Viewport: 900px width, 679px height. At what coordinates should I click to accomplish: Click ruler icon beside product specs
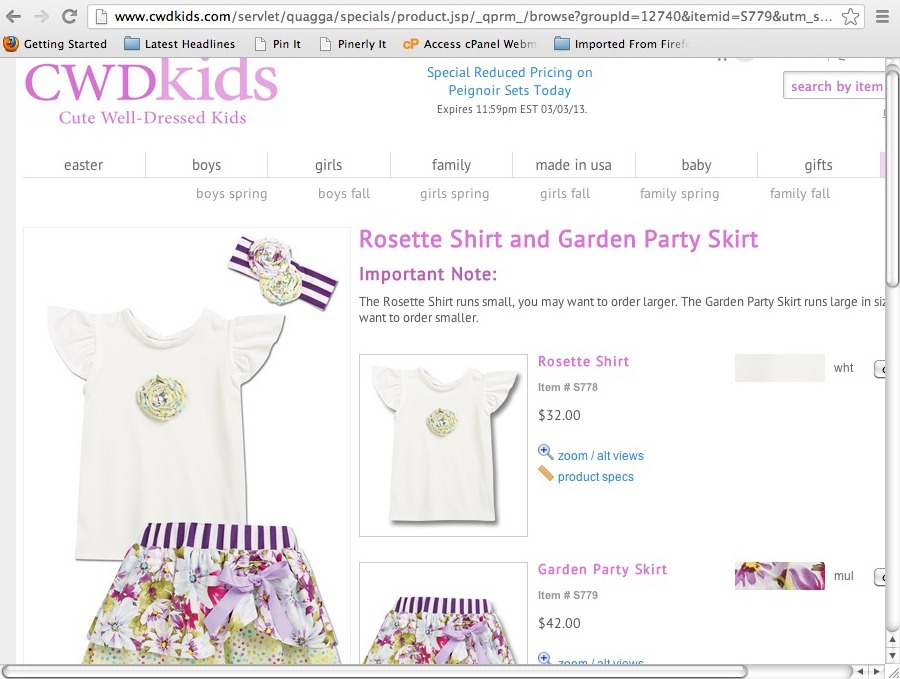point(545,474)
